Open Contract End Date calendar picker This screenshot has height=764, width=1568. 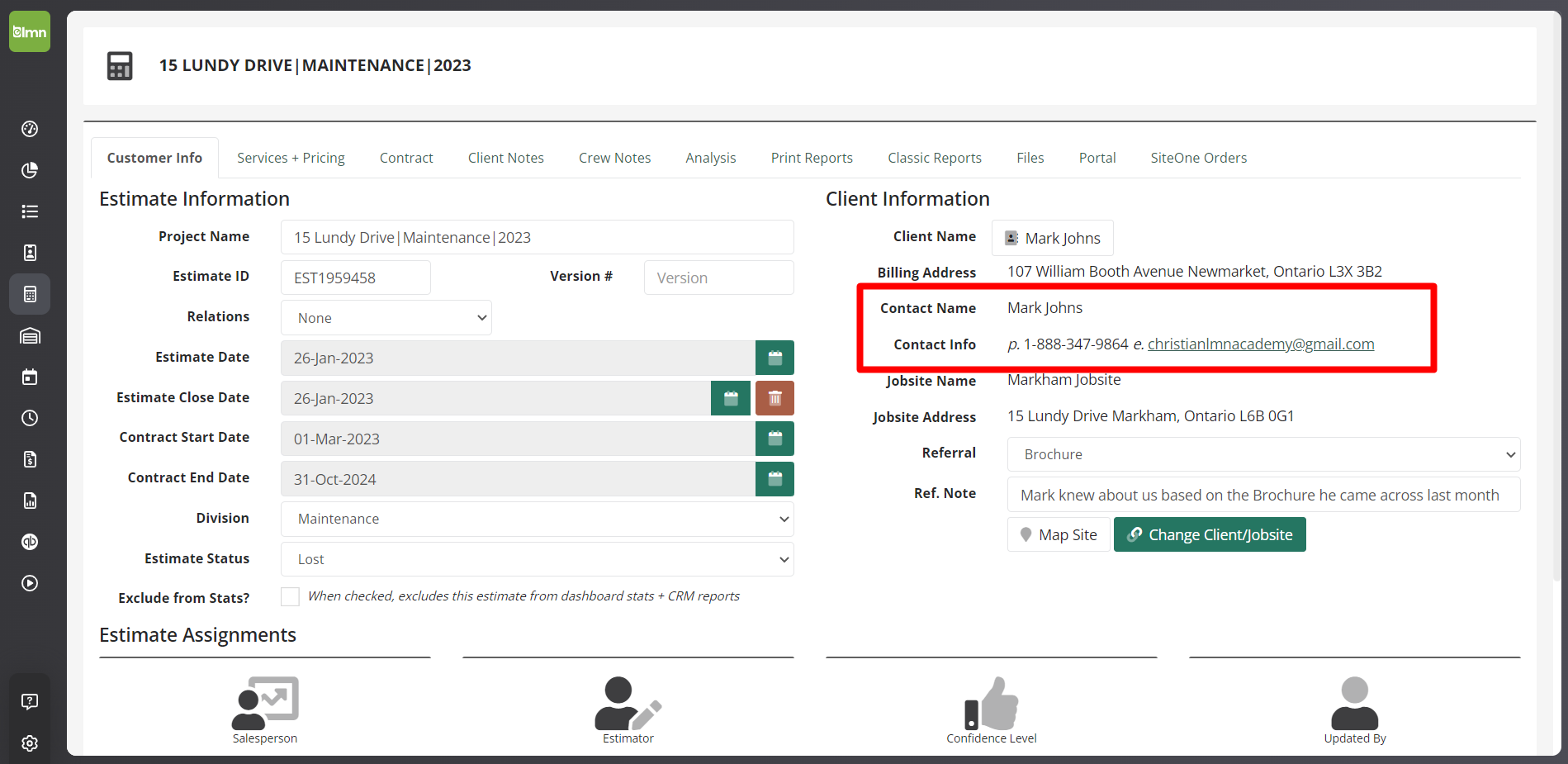pyautogui.click(x=775, y=479)
